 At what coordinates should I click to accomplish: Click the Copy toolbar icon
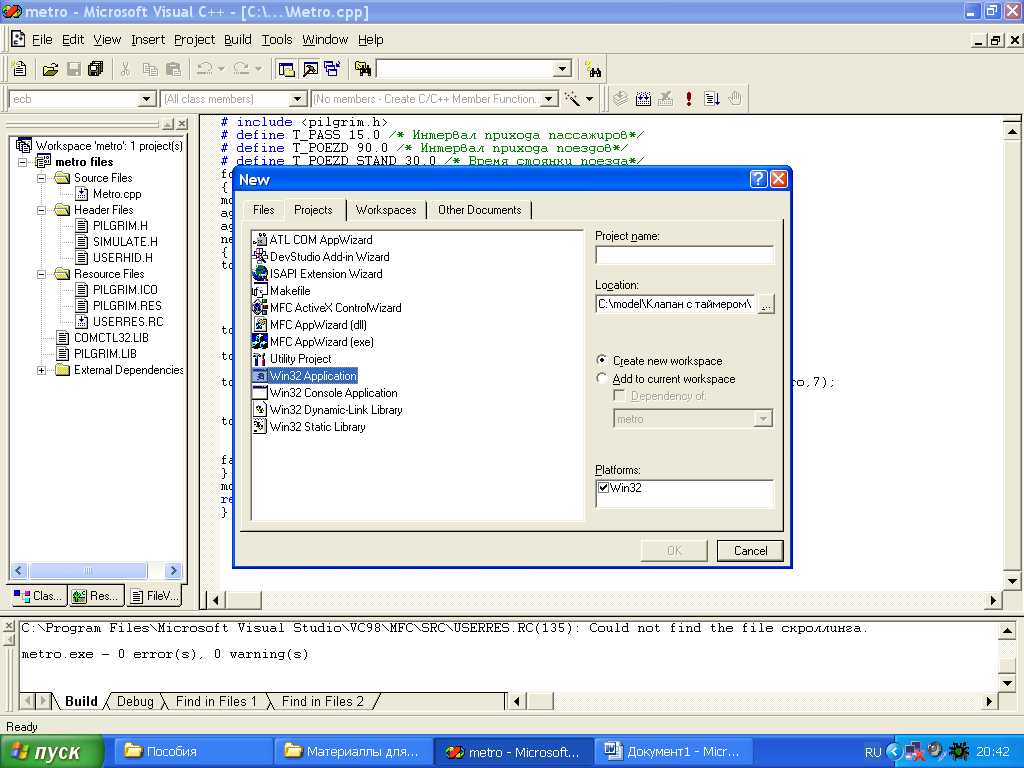point(150,69)
